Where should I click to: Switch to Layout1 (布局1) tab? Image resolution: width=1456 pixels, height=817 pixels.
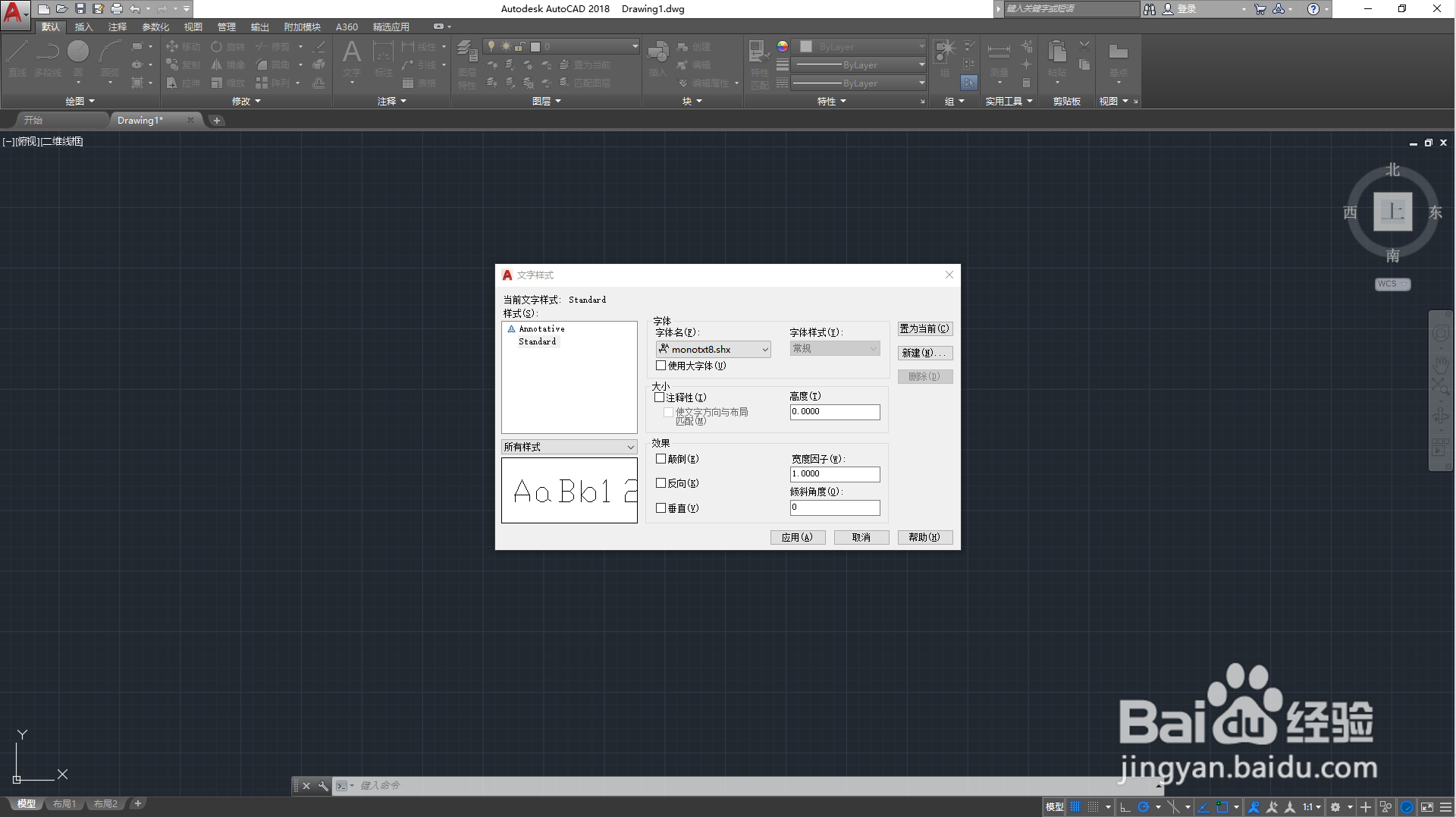click(64, 804)
